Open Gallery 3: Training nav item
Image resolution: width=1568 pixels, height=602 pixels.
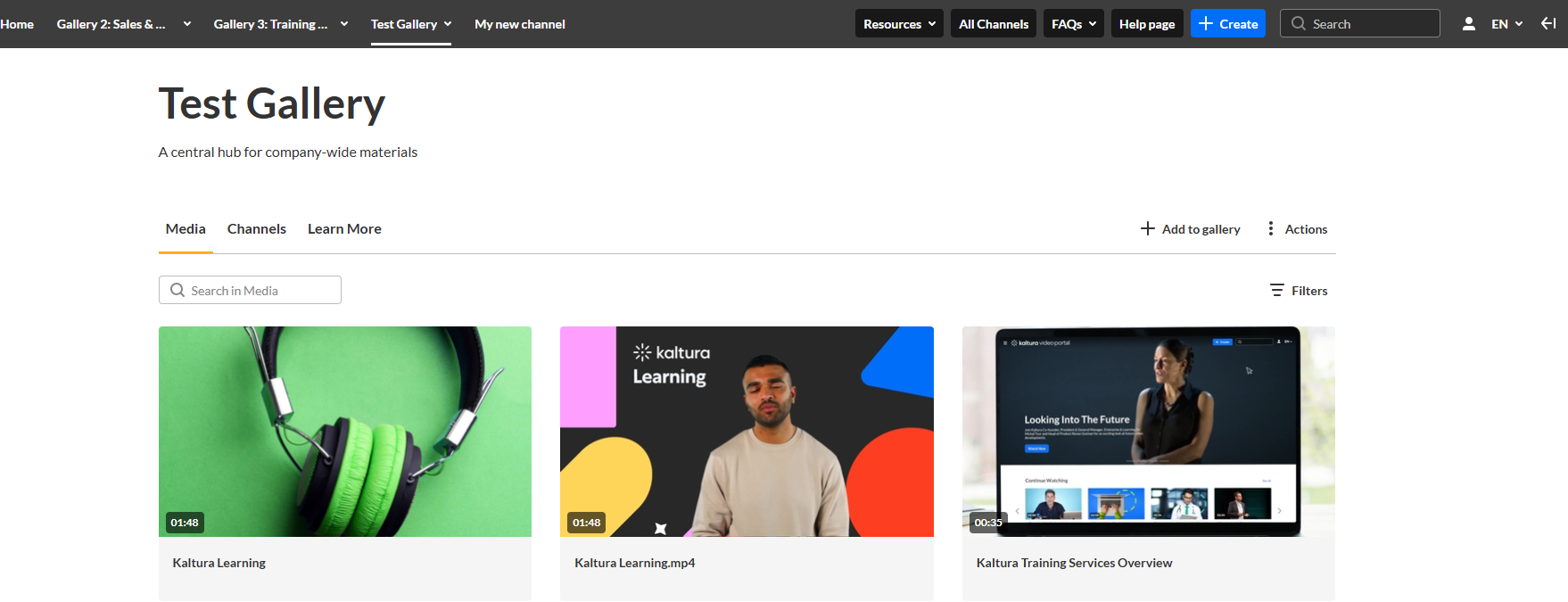click(270, 24)
